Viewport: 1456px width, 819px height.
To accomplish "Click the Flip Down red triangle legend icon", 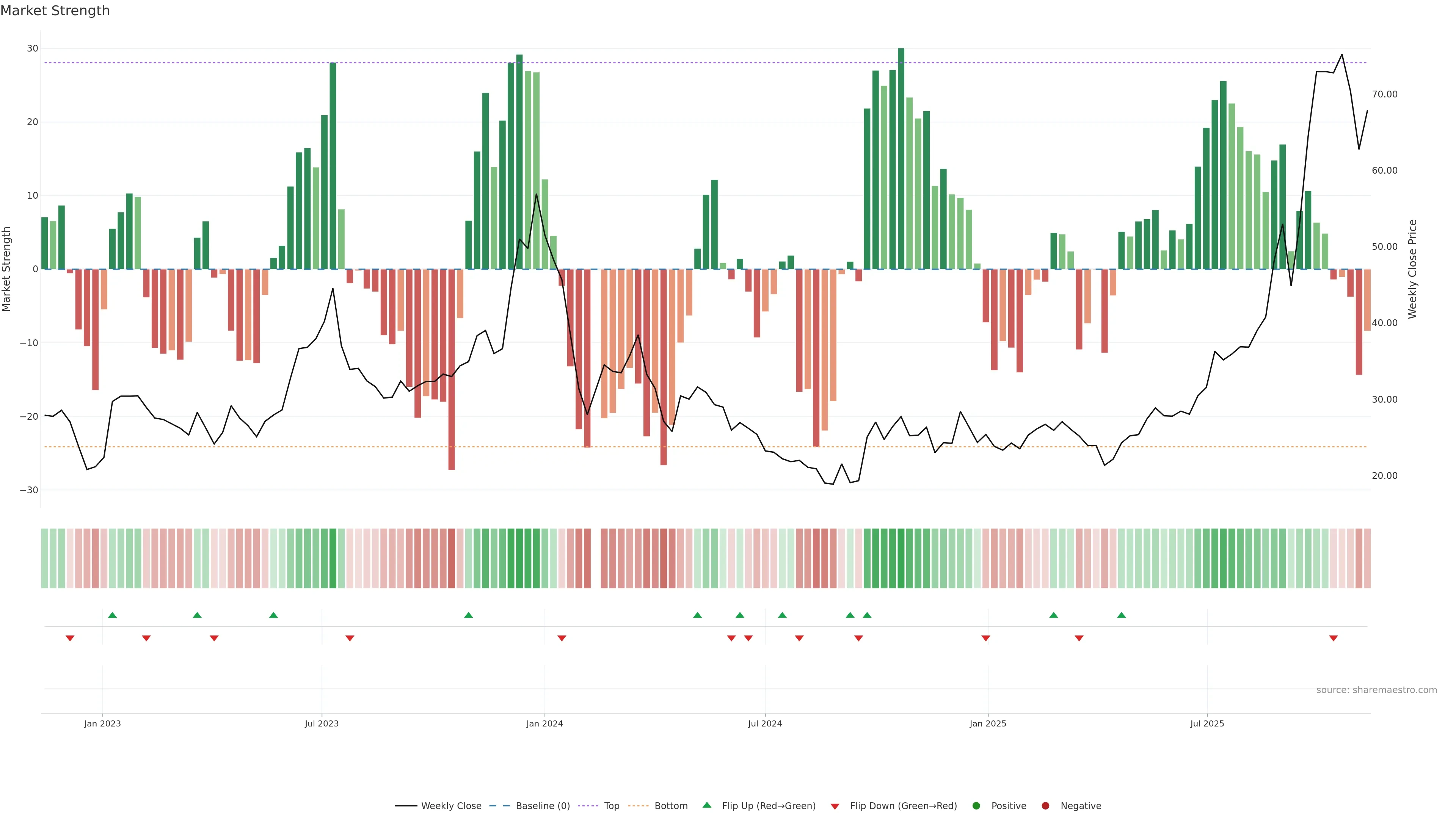I will coord(835,806).
